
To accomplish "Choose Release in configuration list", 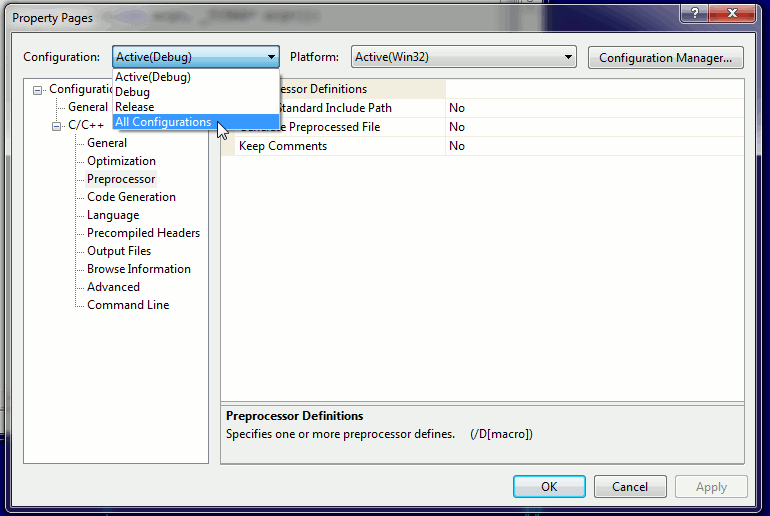I will pyautogui.click(x=135, y=107).
